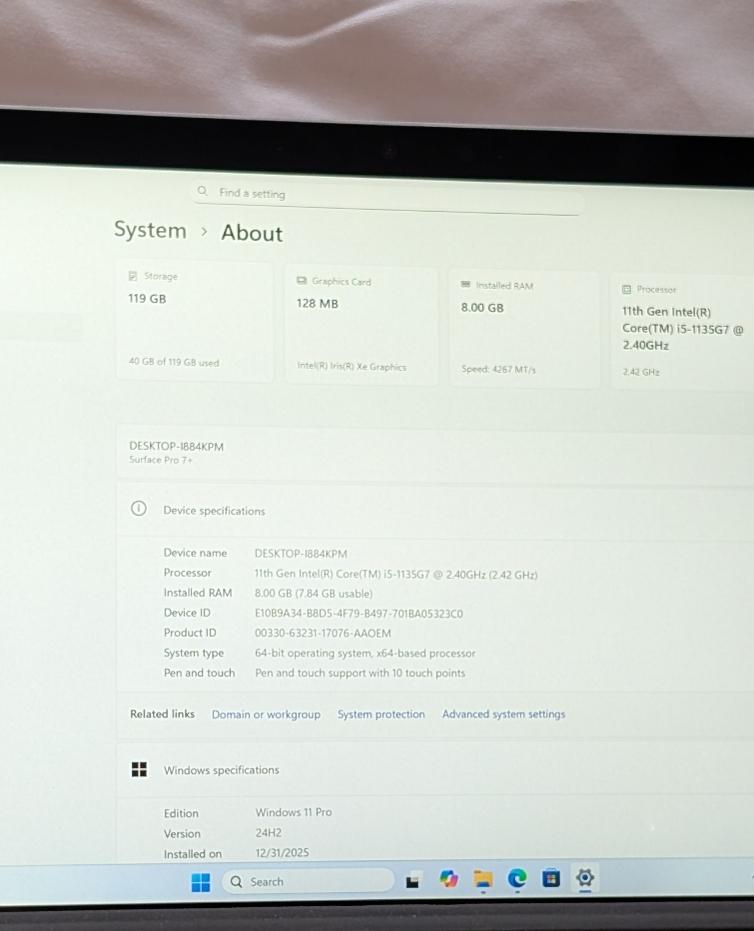Click the Windows specifications logo icon

click(139, 770)
